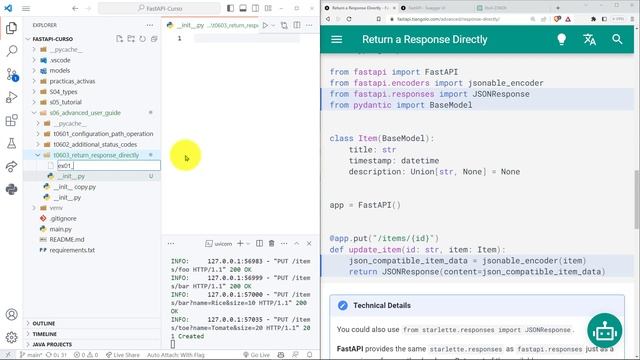Open language translation selector on docs page

[589, 39]
